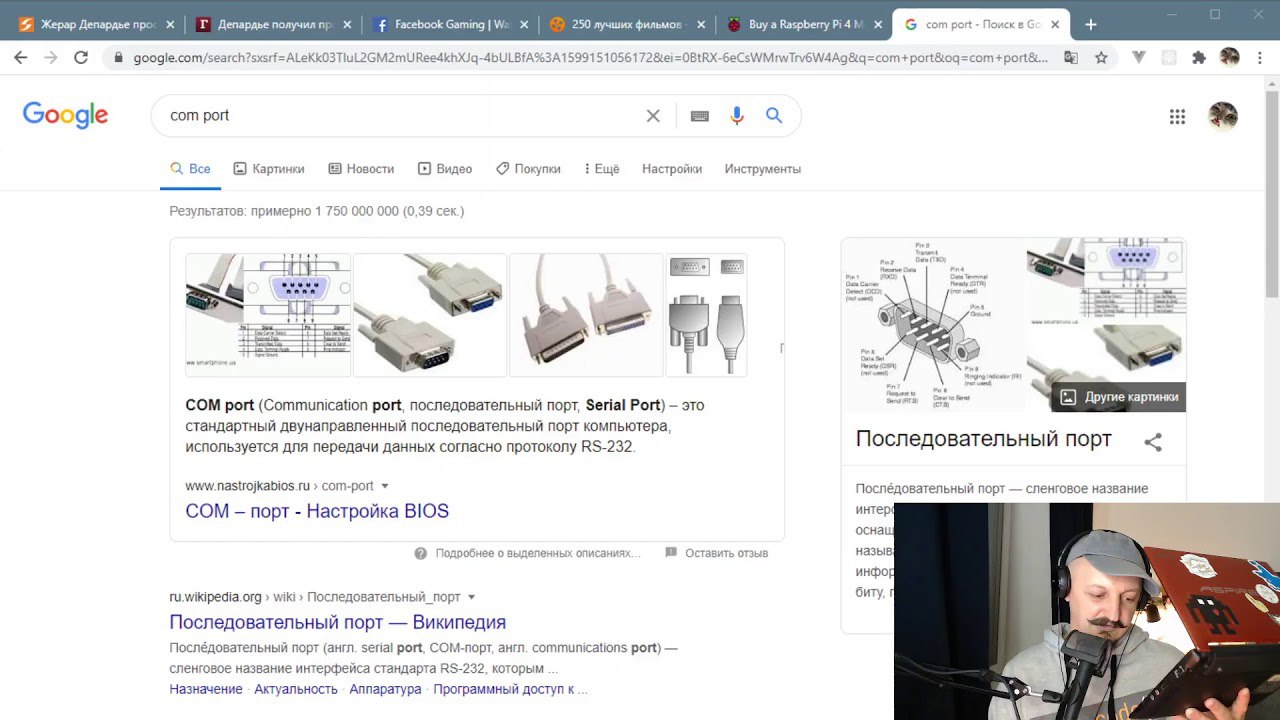Click the browser profile avatar in toolbar
This screenshot has height=720, width=1280.
pyautogui.click(x=1230, y=58)
